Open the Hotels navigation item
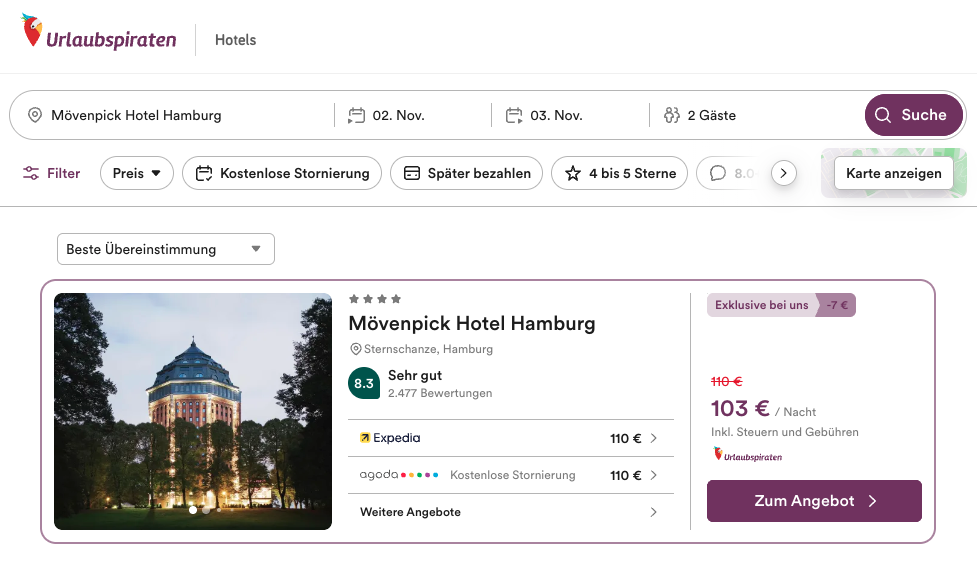The image size is (977, 563). pyautogui.click(x=236, y=40)
